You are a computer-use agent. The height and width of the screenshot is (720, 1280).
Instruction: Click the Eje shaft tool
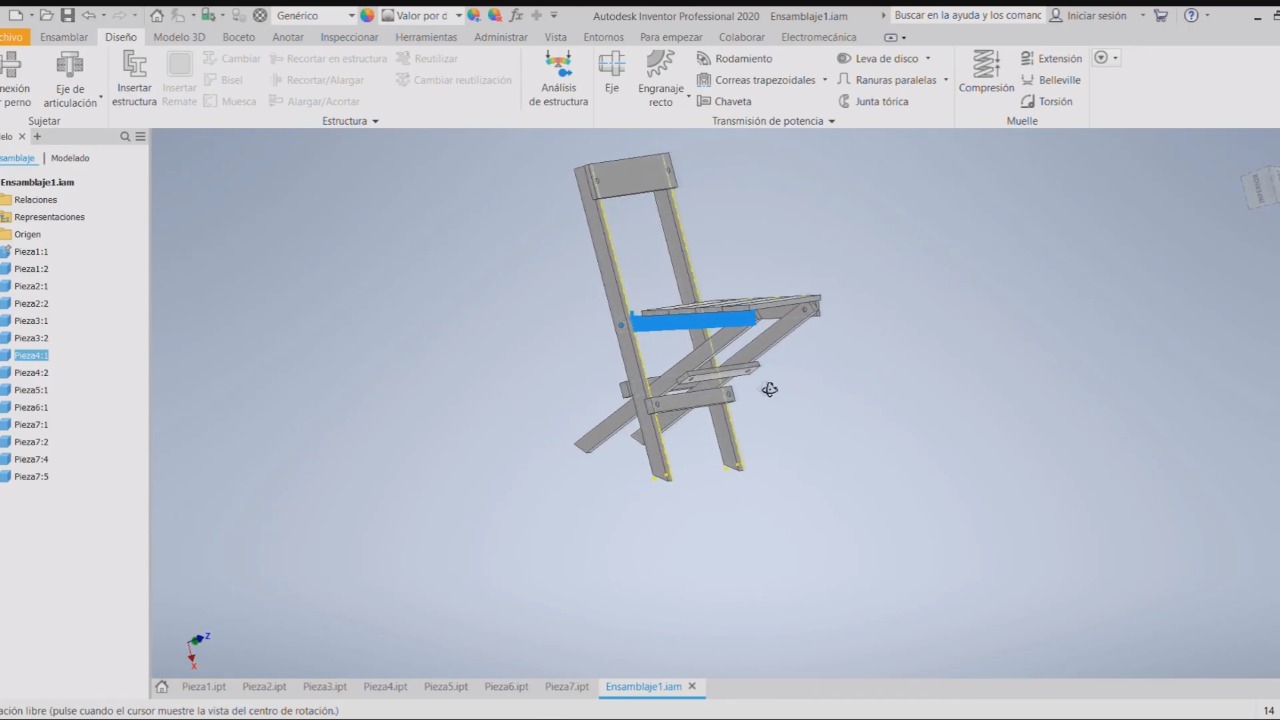(x=611, y=72)
